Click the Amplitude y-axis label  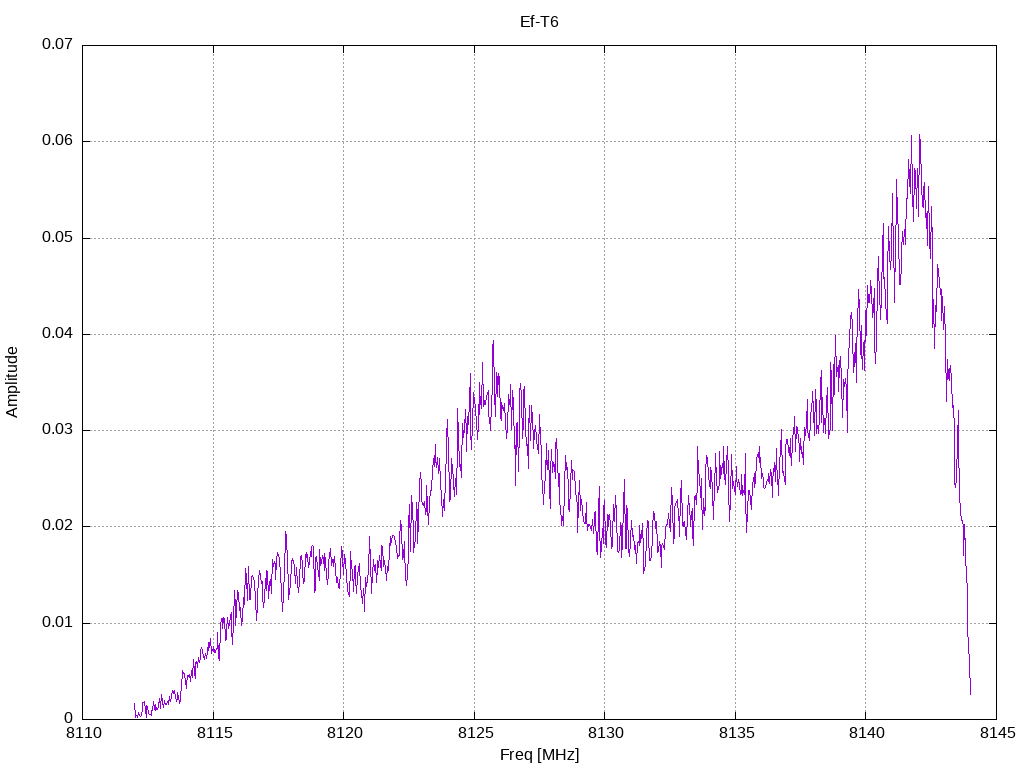13,382
